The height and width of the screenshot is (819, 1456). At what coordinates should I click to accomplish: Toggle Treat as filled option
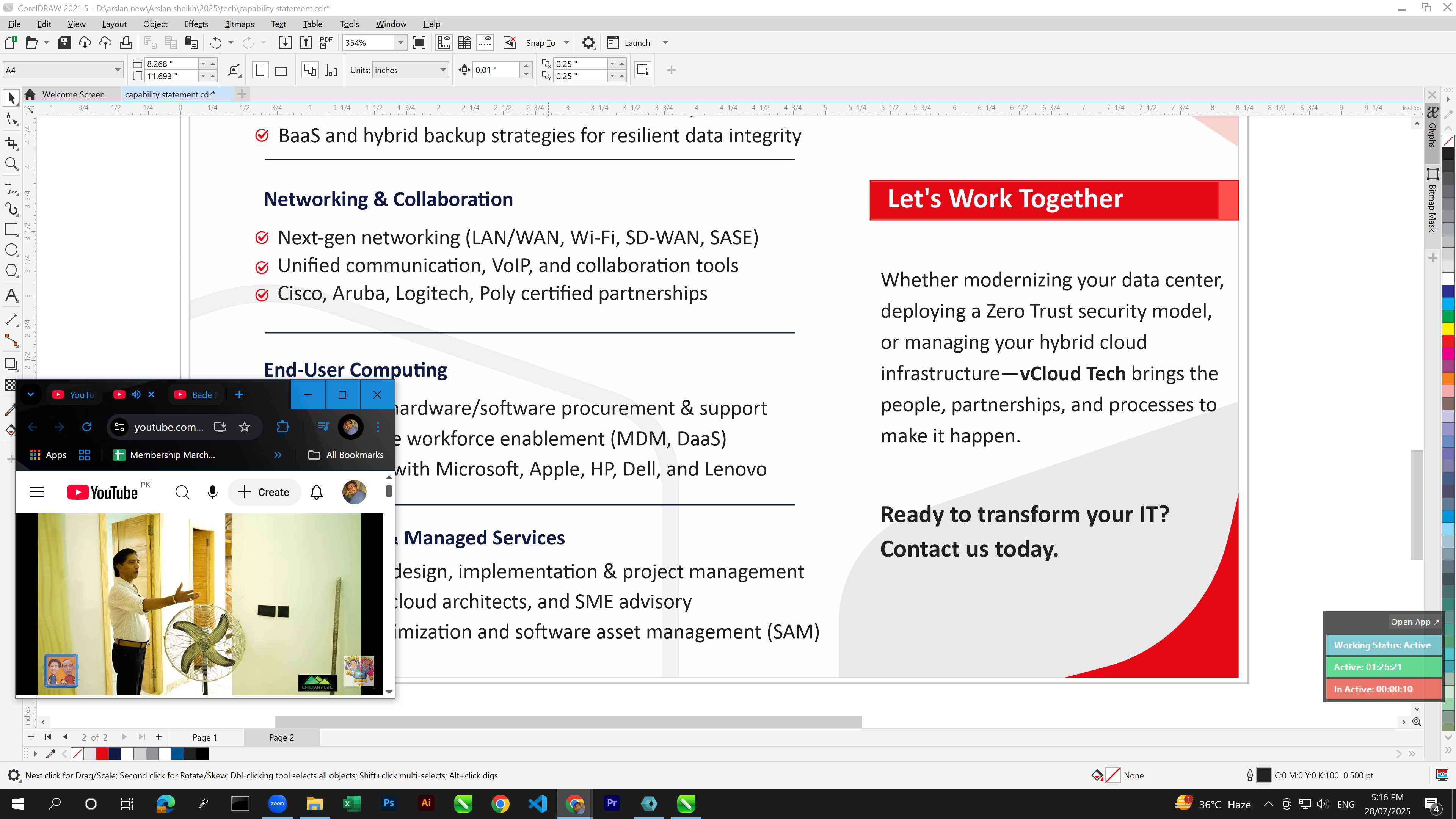point(643,69)
